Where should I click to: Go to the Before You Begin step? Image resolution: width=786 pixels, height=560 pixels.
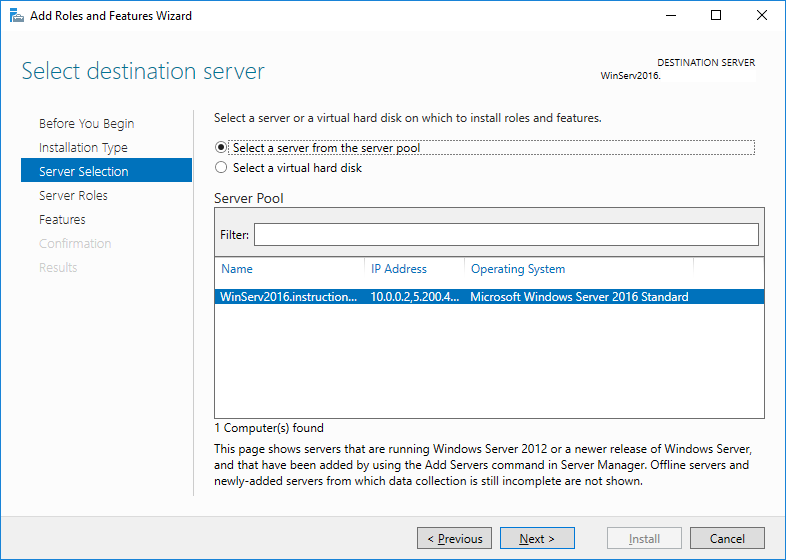pos(86,123)
